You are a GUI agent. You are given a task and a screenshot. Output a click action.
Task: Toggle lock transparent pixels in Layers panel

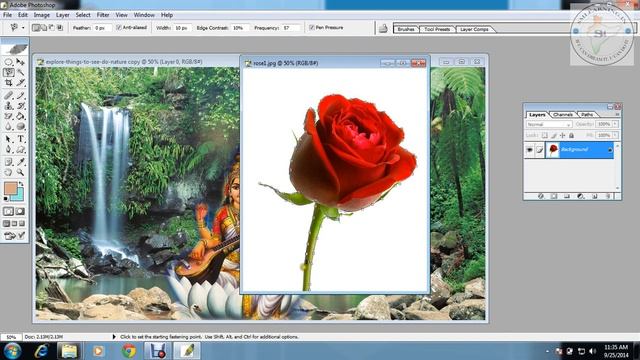tap(544, 135)
